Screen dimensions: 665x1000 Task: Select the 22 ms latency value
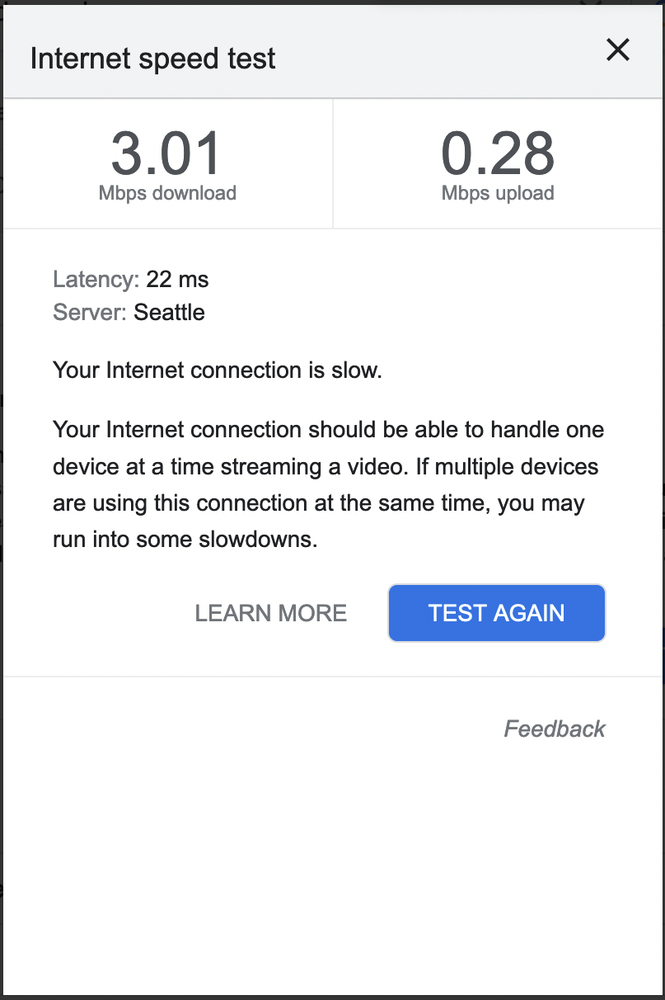click(x=177, y=279)
